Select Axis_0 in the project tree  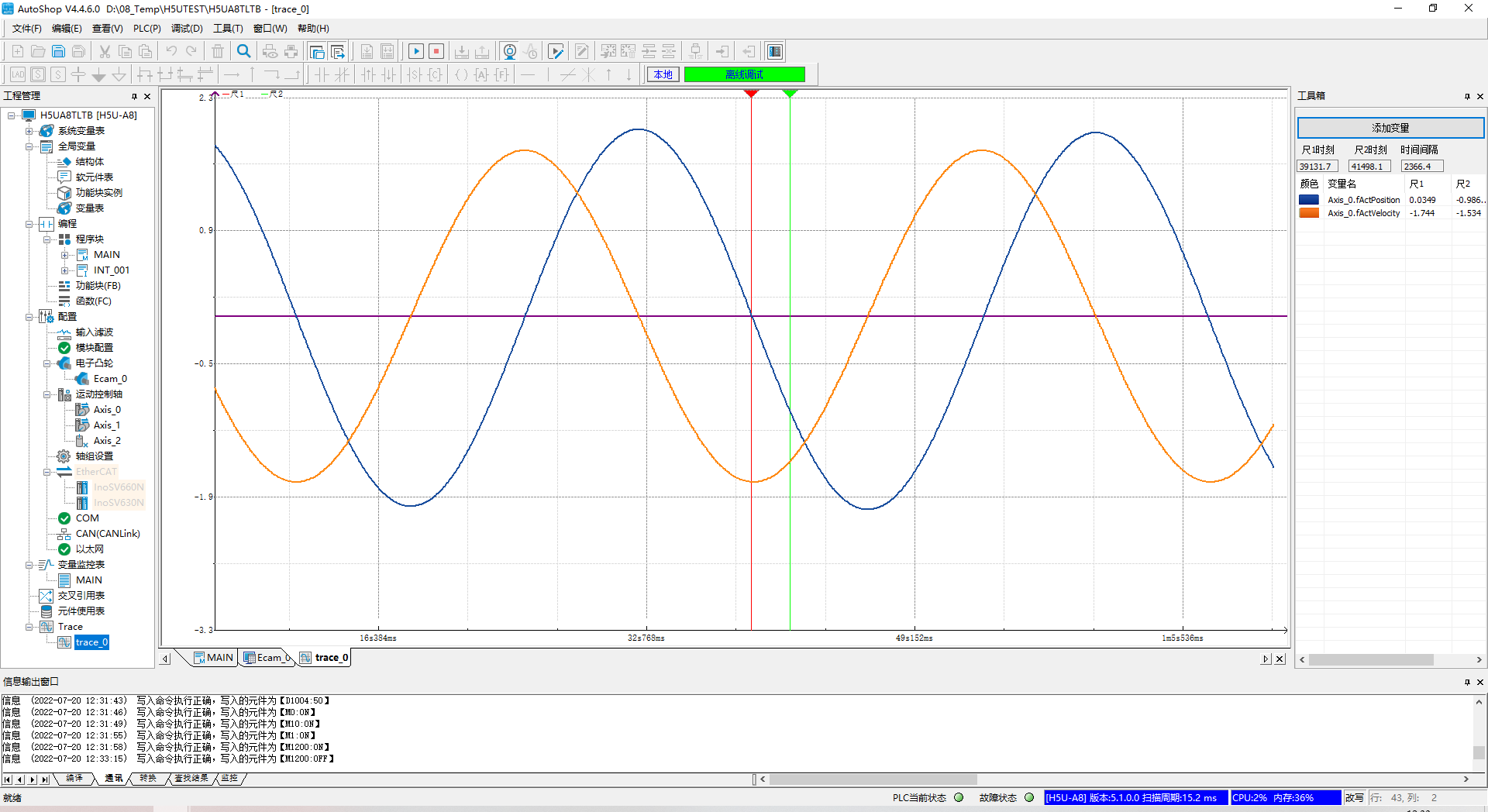(x=107, y=410)
